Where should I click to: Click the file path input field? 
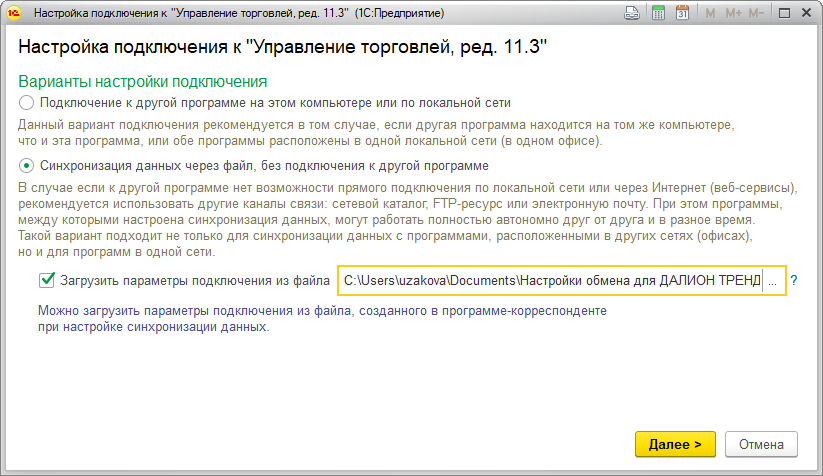click(552, 281)
